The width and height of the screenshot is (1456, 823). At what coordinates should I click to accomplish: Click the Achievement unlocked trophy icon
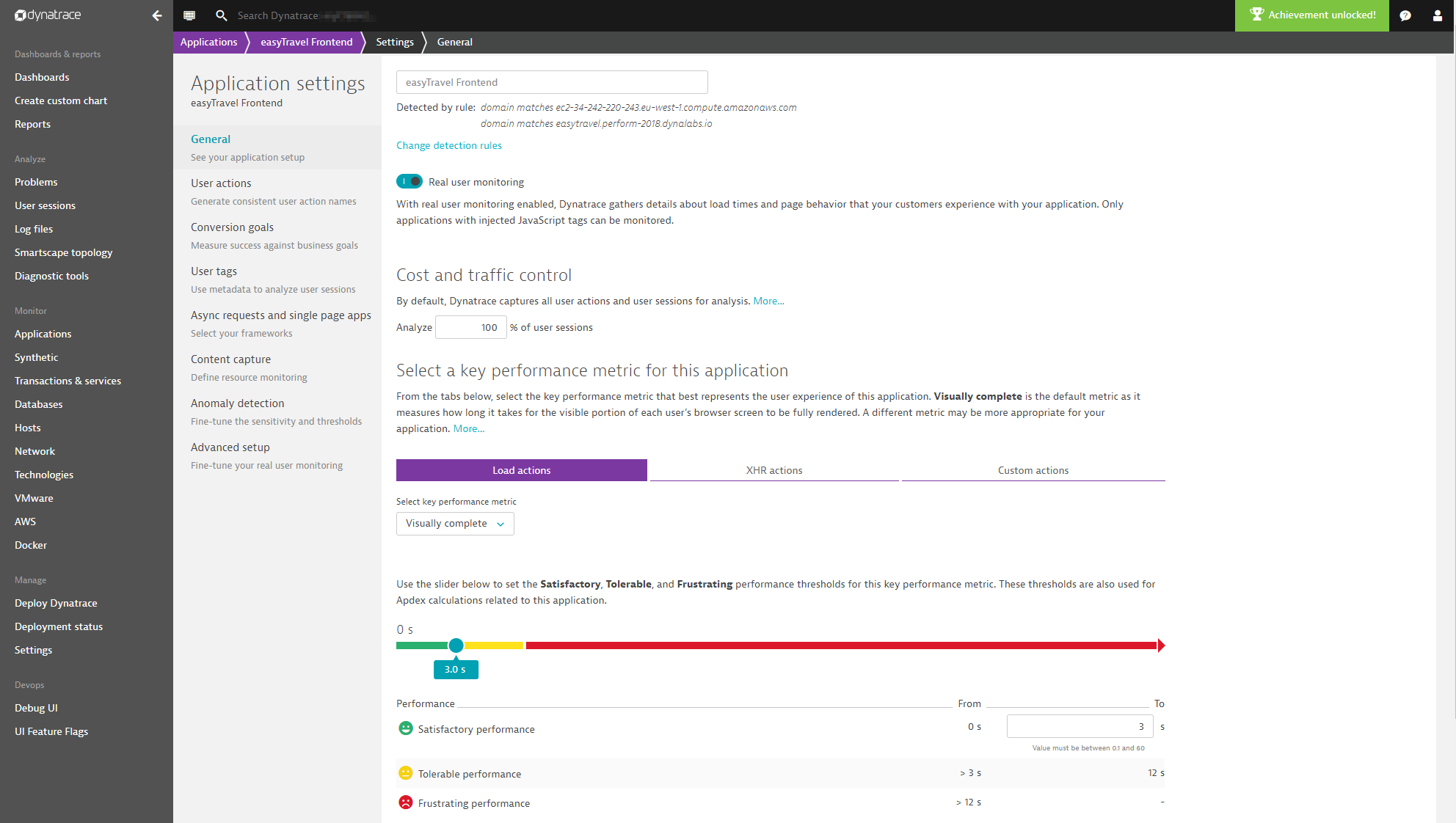coord(1256,15)
